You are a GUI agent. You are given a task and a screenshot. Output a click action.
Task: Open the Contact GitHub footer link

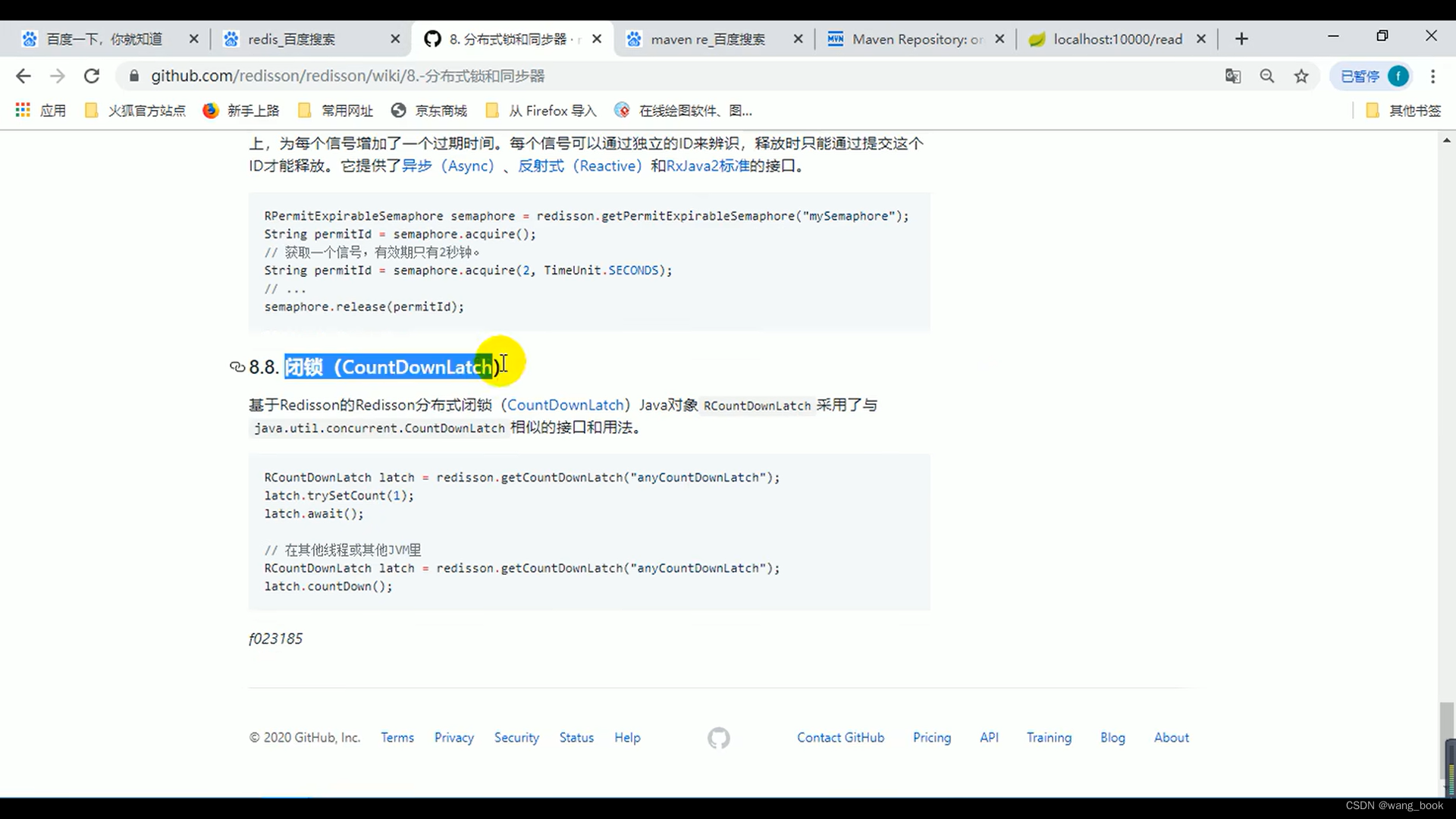(840, 737)
